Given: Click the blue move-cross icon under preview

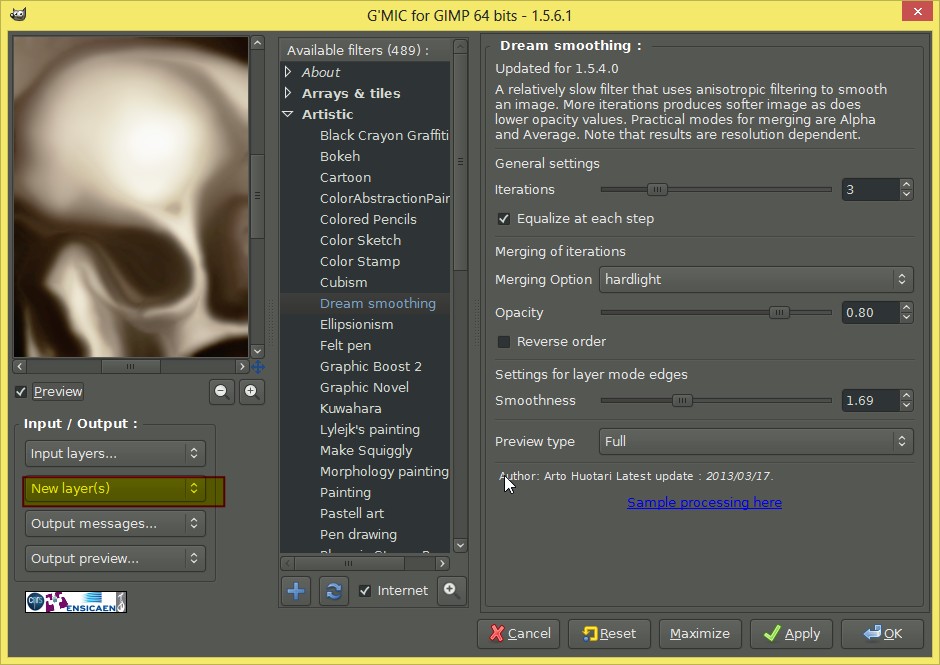Looking at the screenshot, I should pos(258,367).
